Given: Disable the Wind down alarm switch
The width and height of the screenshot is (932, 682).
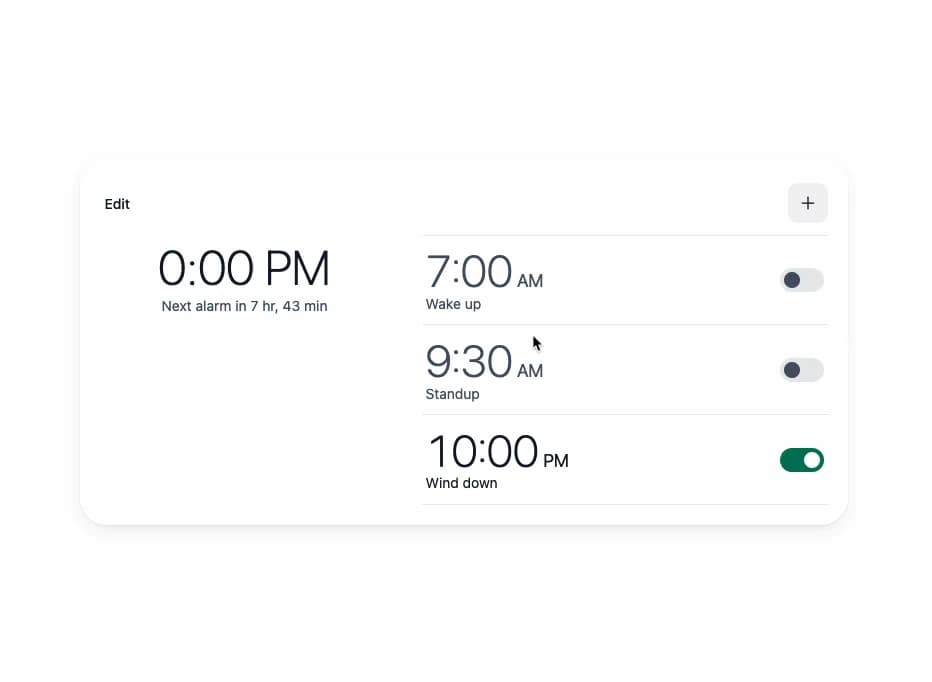Looking at the screenshot, I should pos(802,460).
